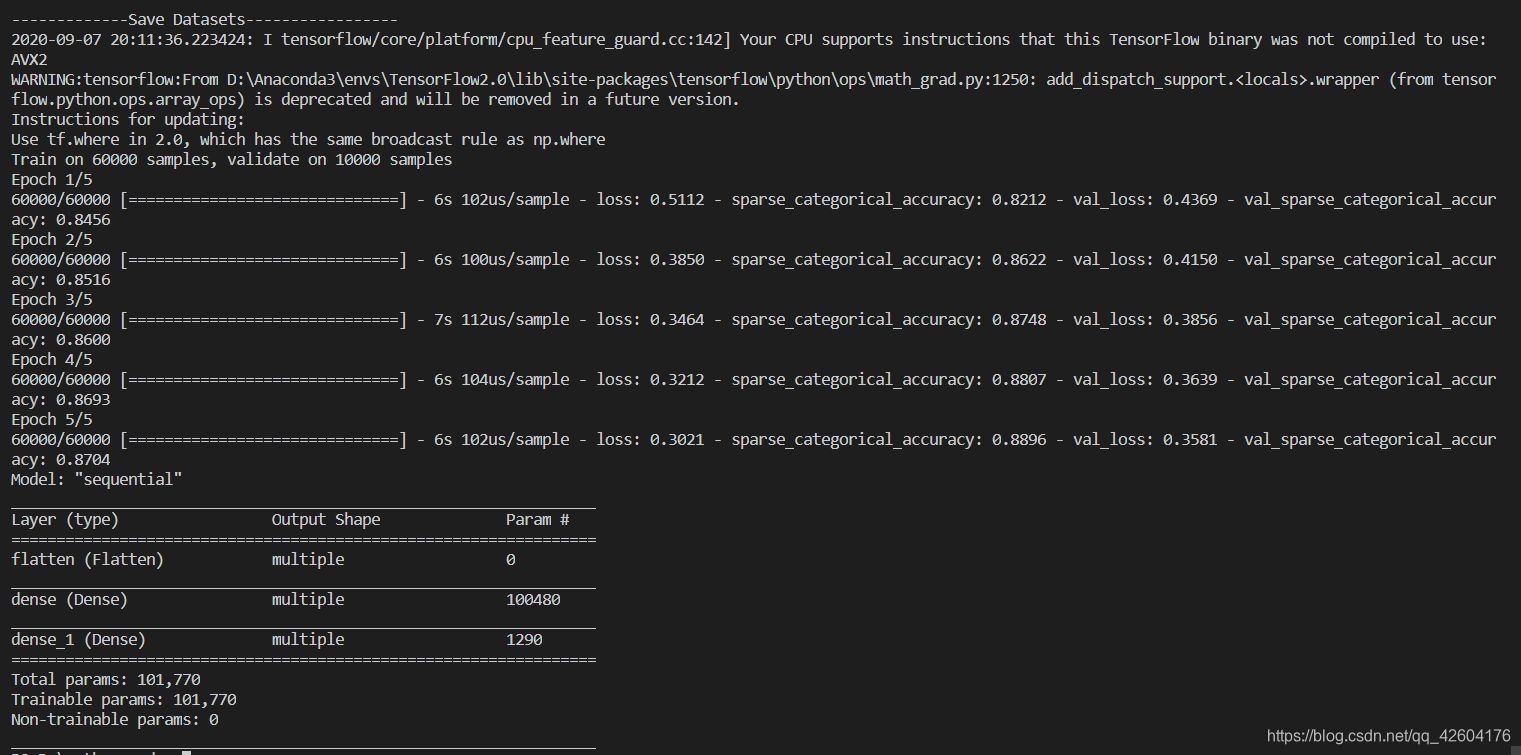Click 'cpu_feature_guard.cc:142' in the log line
Screen dimensions: 1521x755
pos(623,40)
